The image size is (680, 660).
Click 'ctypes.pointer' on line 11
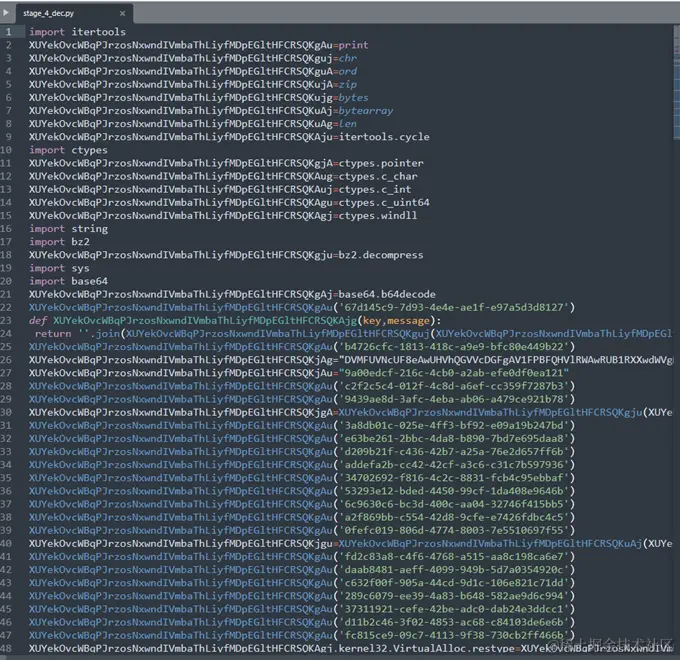(x=381, y=163)
